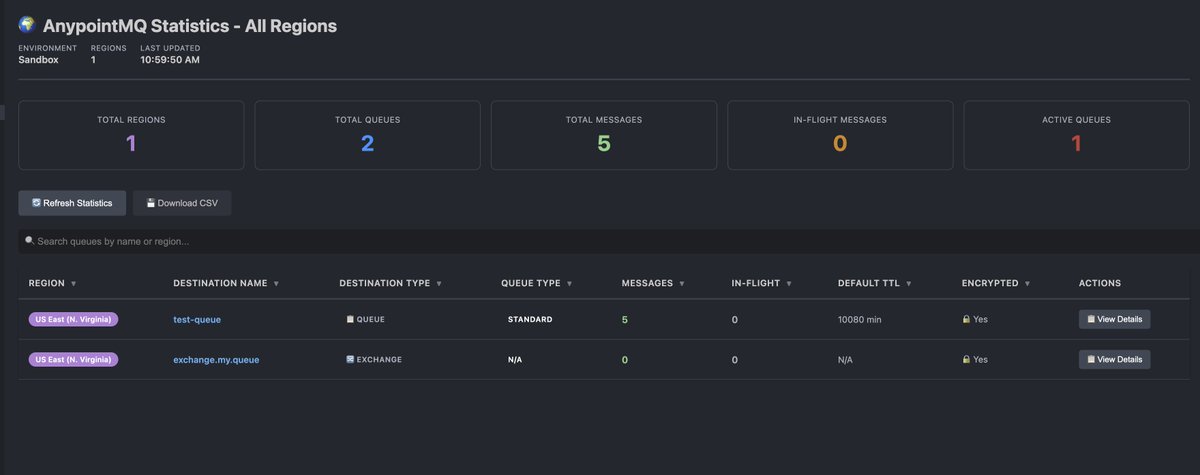Click the region badge in exchange.my.queue row
The height and width of the screenshot is (475, 1200).
coord(74,359)
